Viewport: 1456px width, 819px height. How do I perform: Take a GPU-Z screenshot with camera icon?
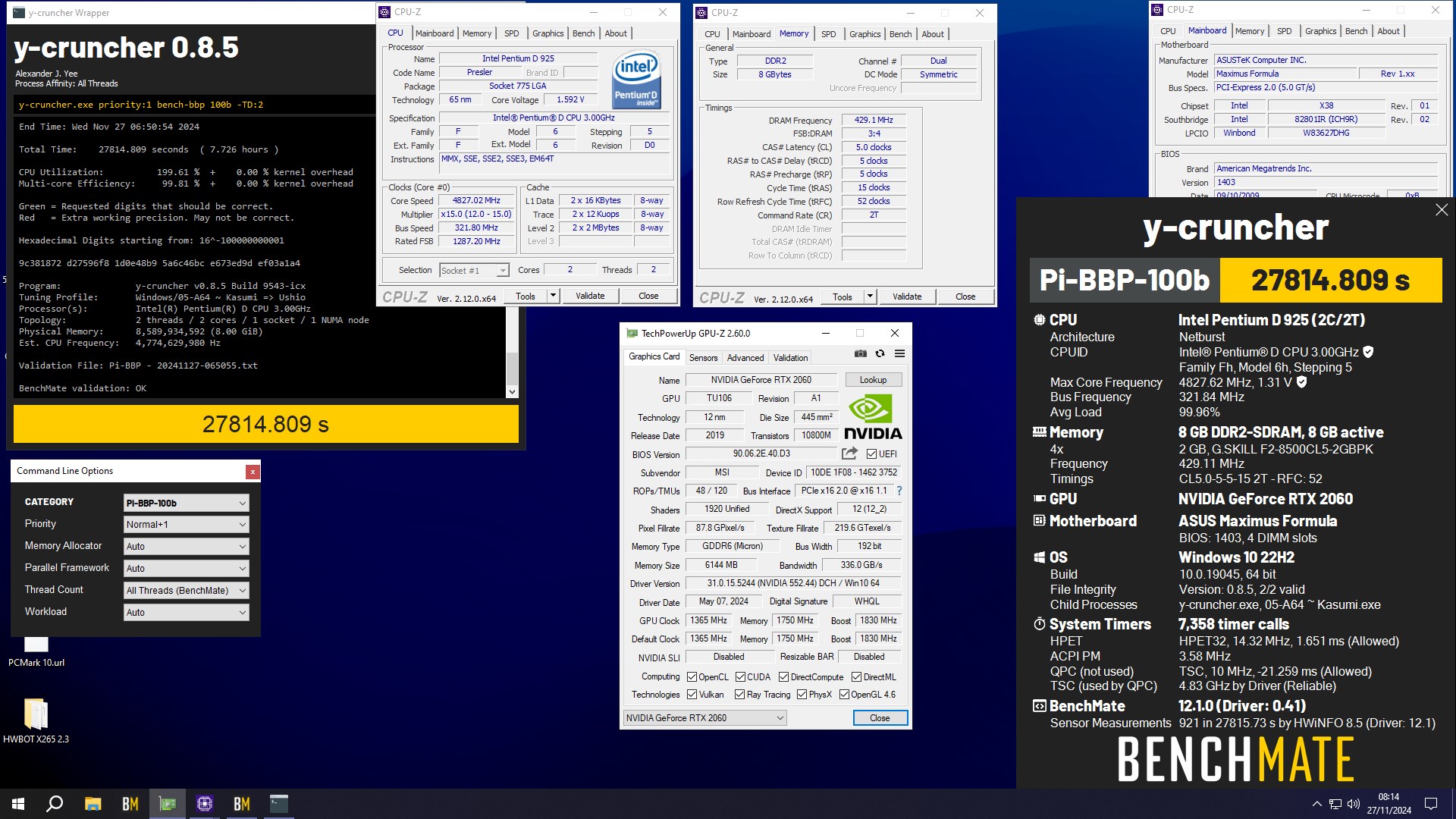tap(860, 353)
